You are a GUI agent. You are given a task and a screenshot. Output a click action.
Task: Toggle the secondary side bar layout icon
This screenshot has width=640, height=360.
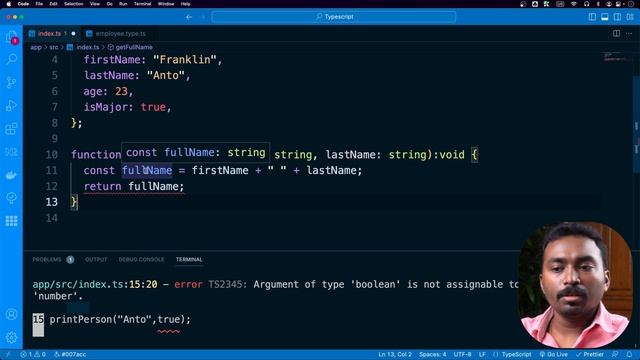point(618,17)
